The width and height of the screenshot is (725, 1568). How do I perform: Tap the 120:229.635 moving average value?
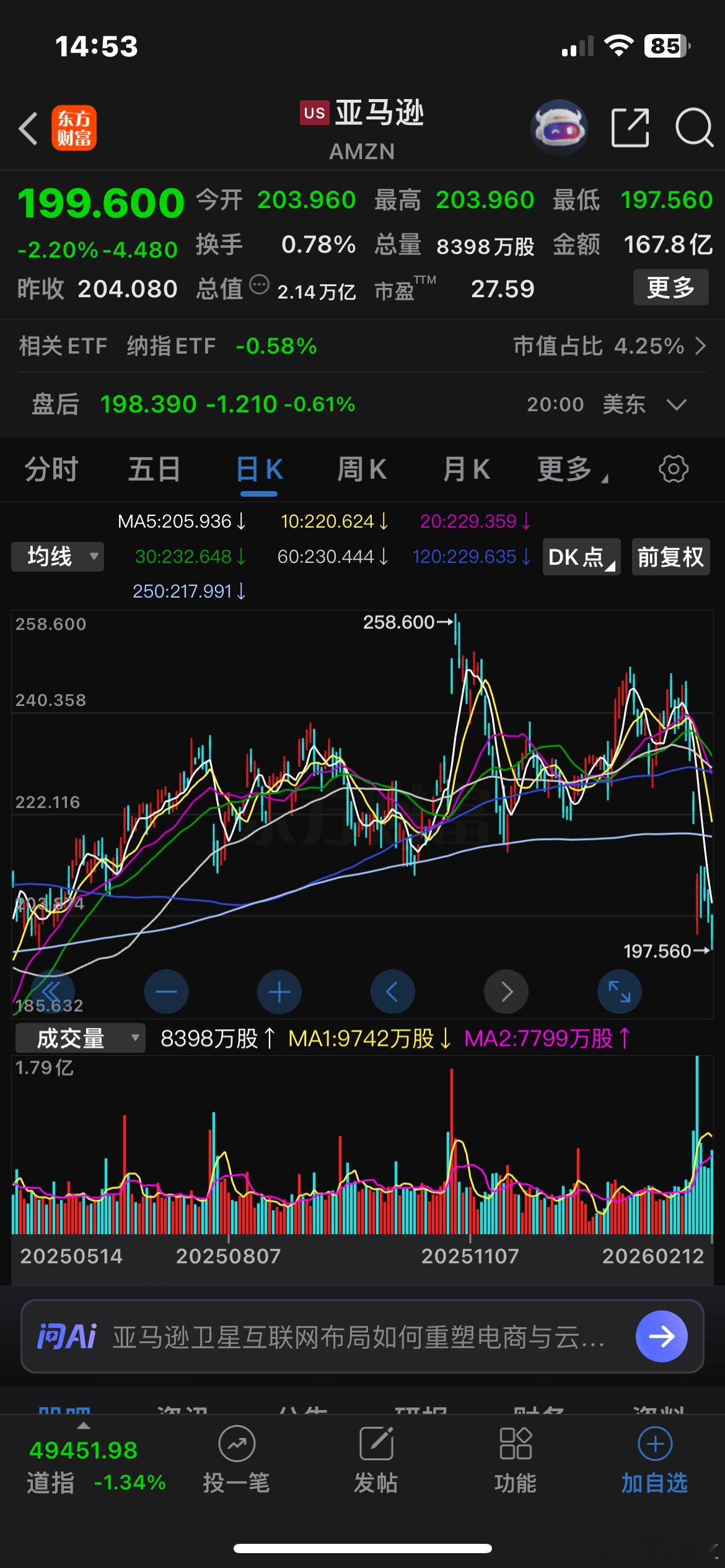point(472,557)
